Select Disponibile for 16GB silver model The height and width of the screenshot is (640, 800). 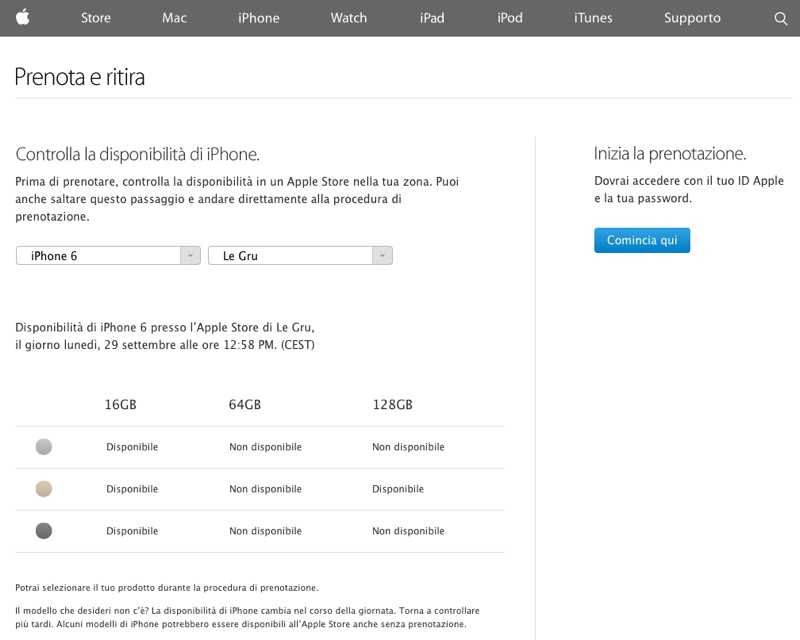pyautogui.click(x=131, y=447)
